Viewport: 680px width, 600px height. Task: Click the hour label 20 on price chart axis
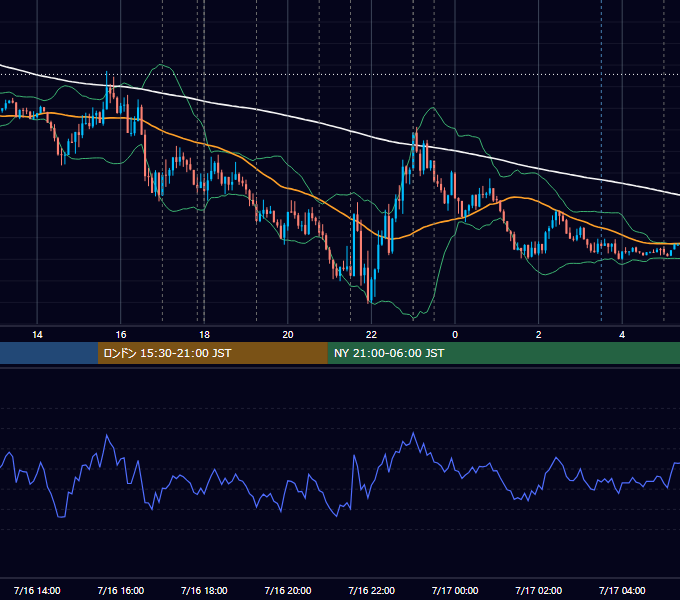pyautogui.click(x=288, y=335)
